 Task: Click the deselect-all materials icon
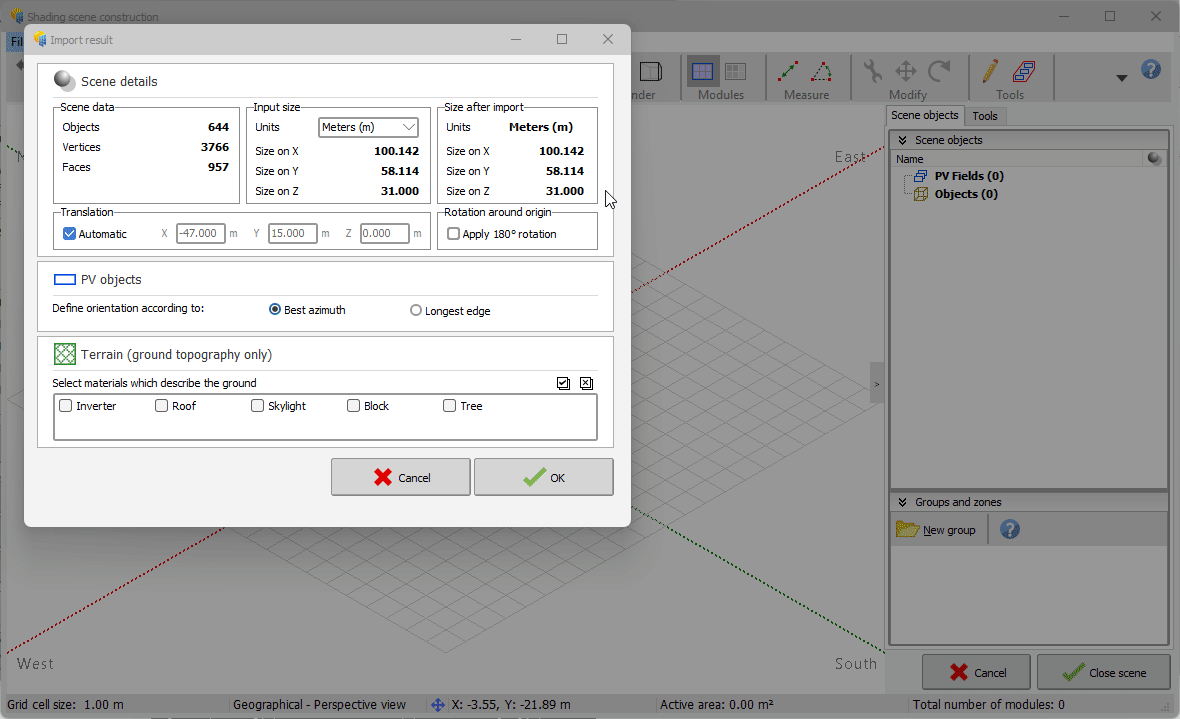pos(586,383)
